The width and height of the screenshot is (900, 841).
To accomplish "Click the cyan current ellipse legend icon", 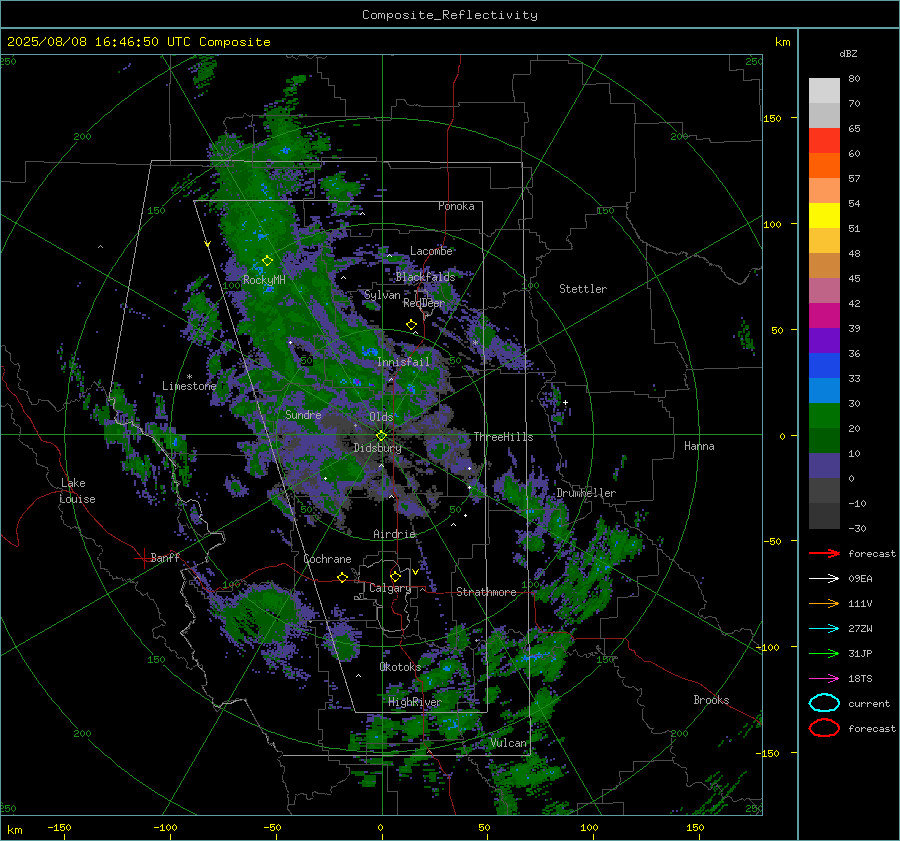I will 824,703.
